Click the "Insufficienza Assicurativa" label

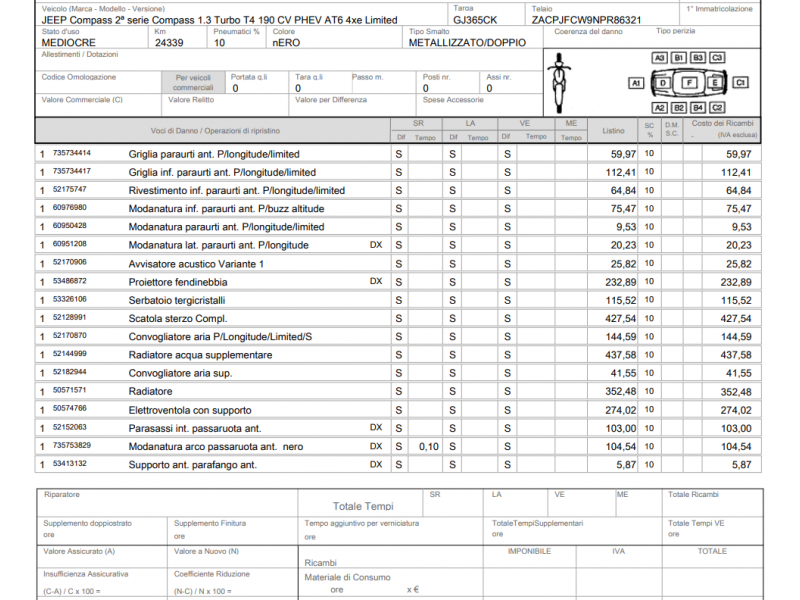click(x=86, y=574)
